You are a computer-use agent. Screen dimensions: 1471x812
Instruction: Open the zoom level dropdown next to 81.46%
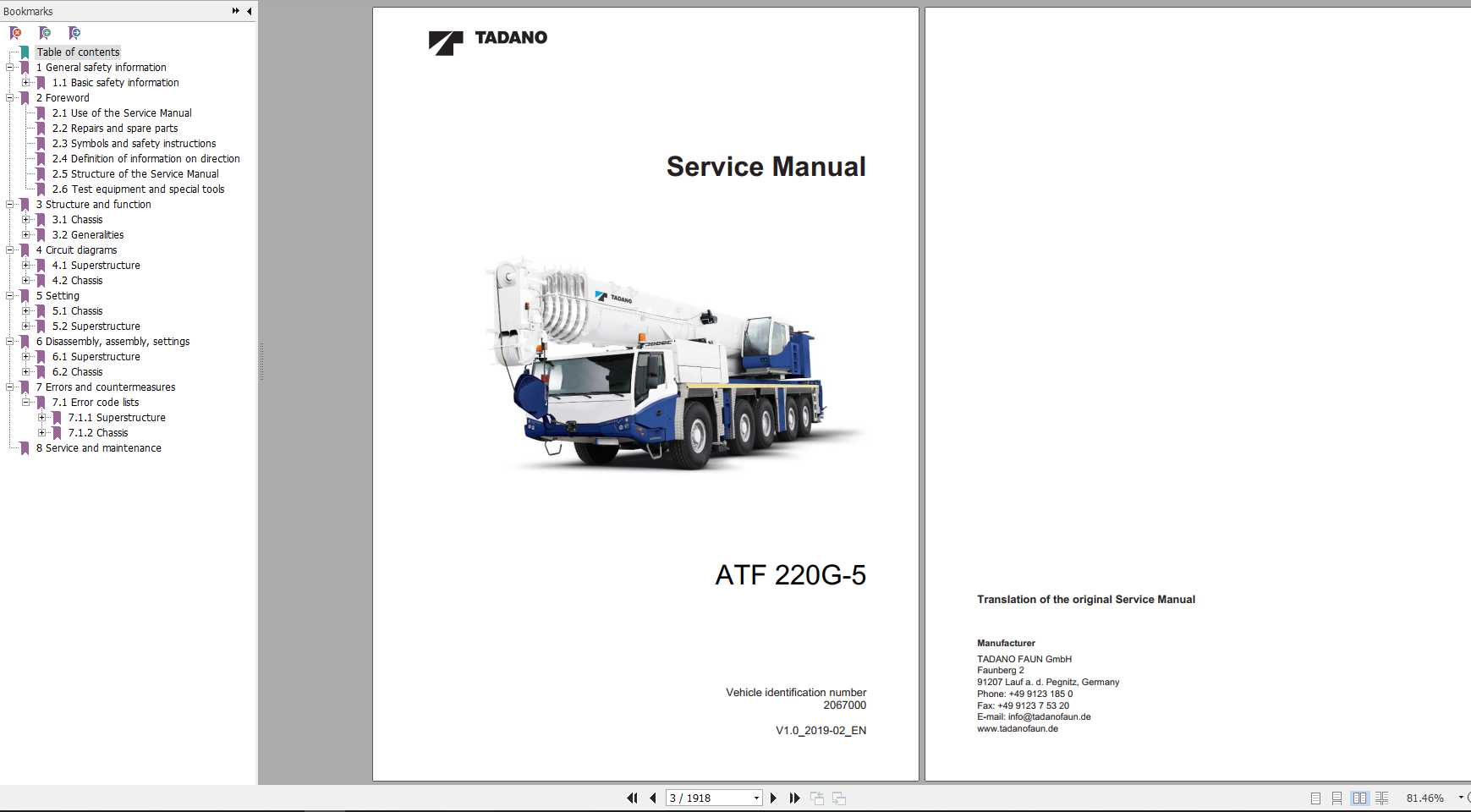[x=1461, y=798]
